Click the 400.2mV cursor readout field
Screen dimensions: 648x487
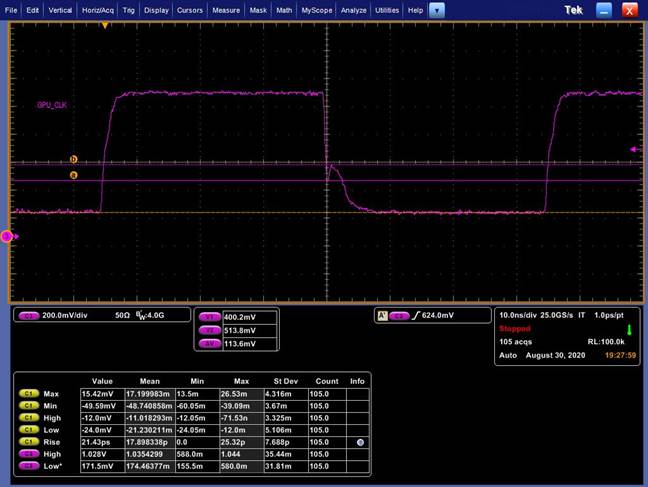pyautogui.click(x=250, y=317)
